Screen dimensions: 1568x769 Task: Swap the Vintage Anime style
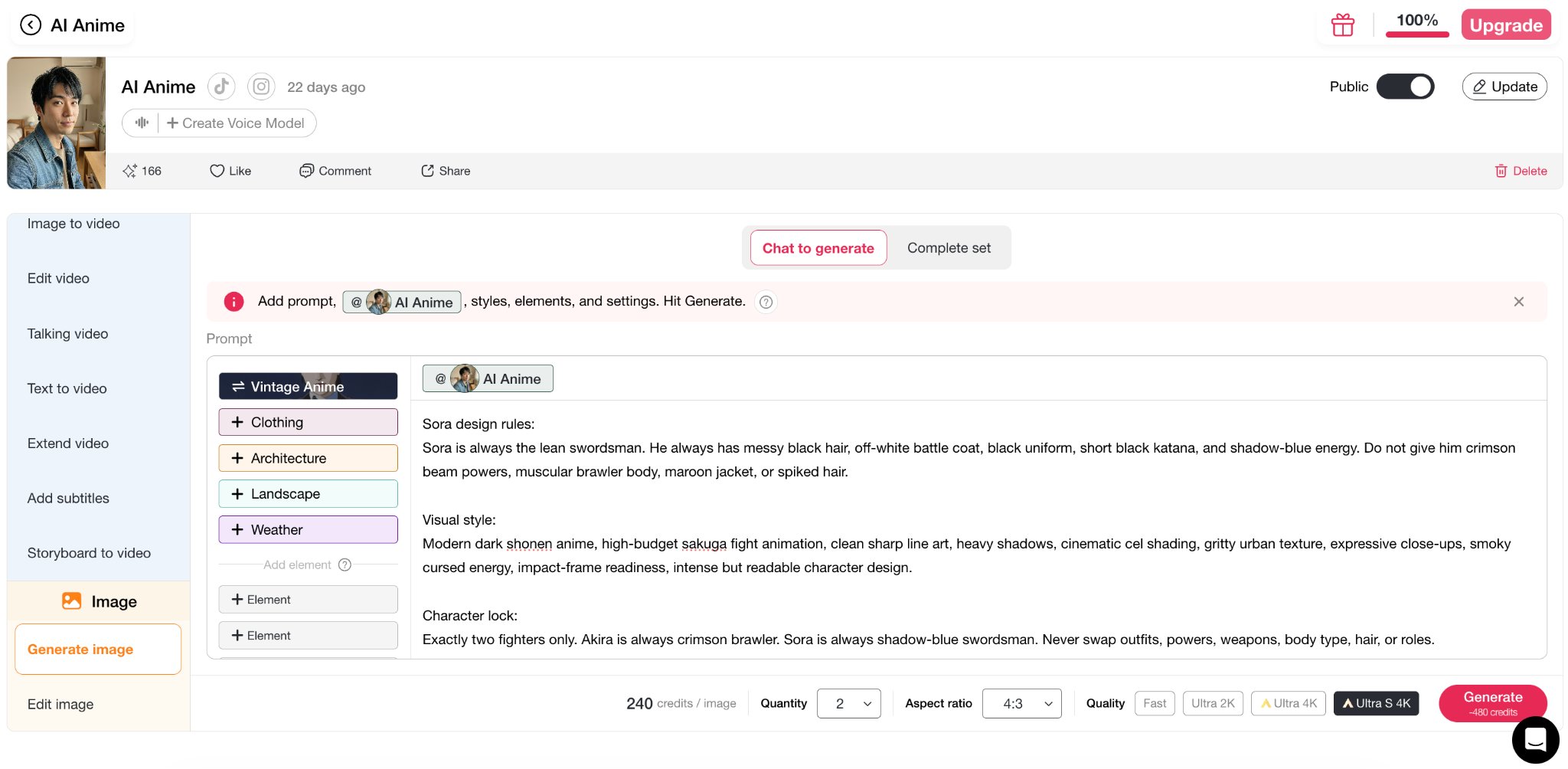[308, 386]
